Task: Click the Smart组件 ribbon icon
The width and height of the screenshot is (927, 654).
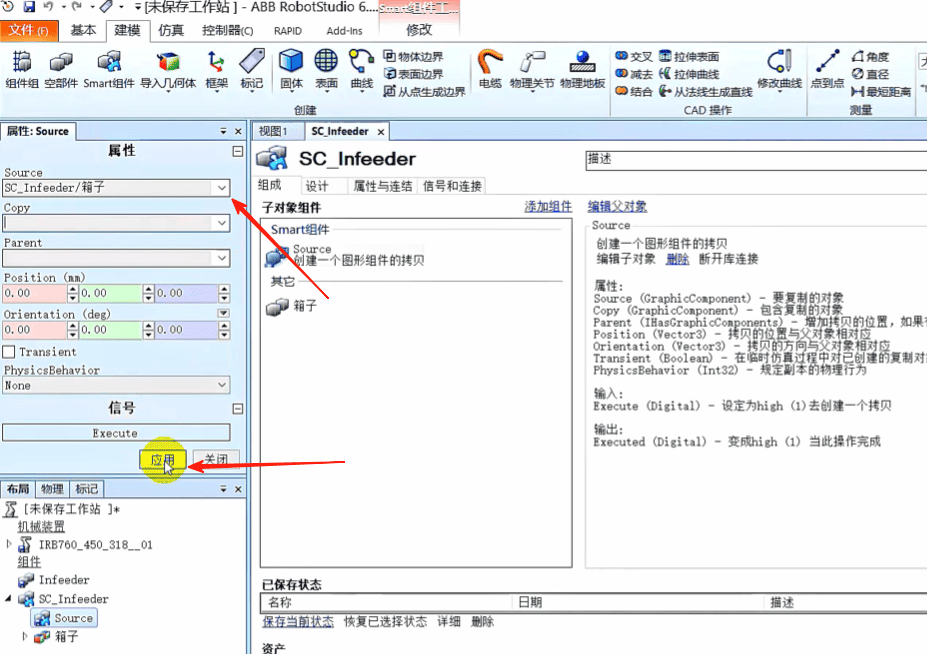Action: [109, 69]
